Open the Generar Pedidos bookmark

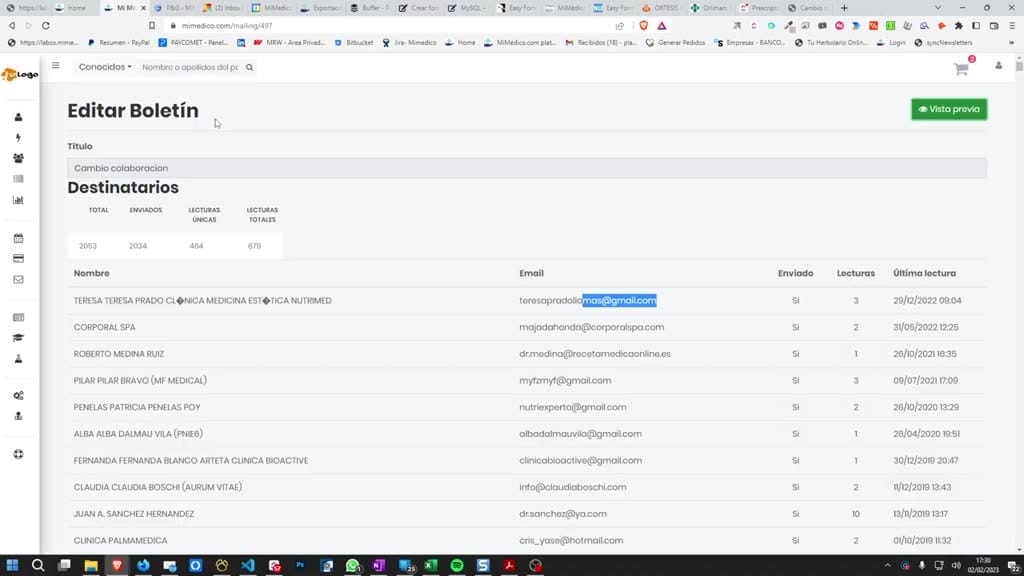(x=675, y=42)
